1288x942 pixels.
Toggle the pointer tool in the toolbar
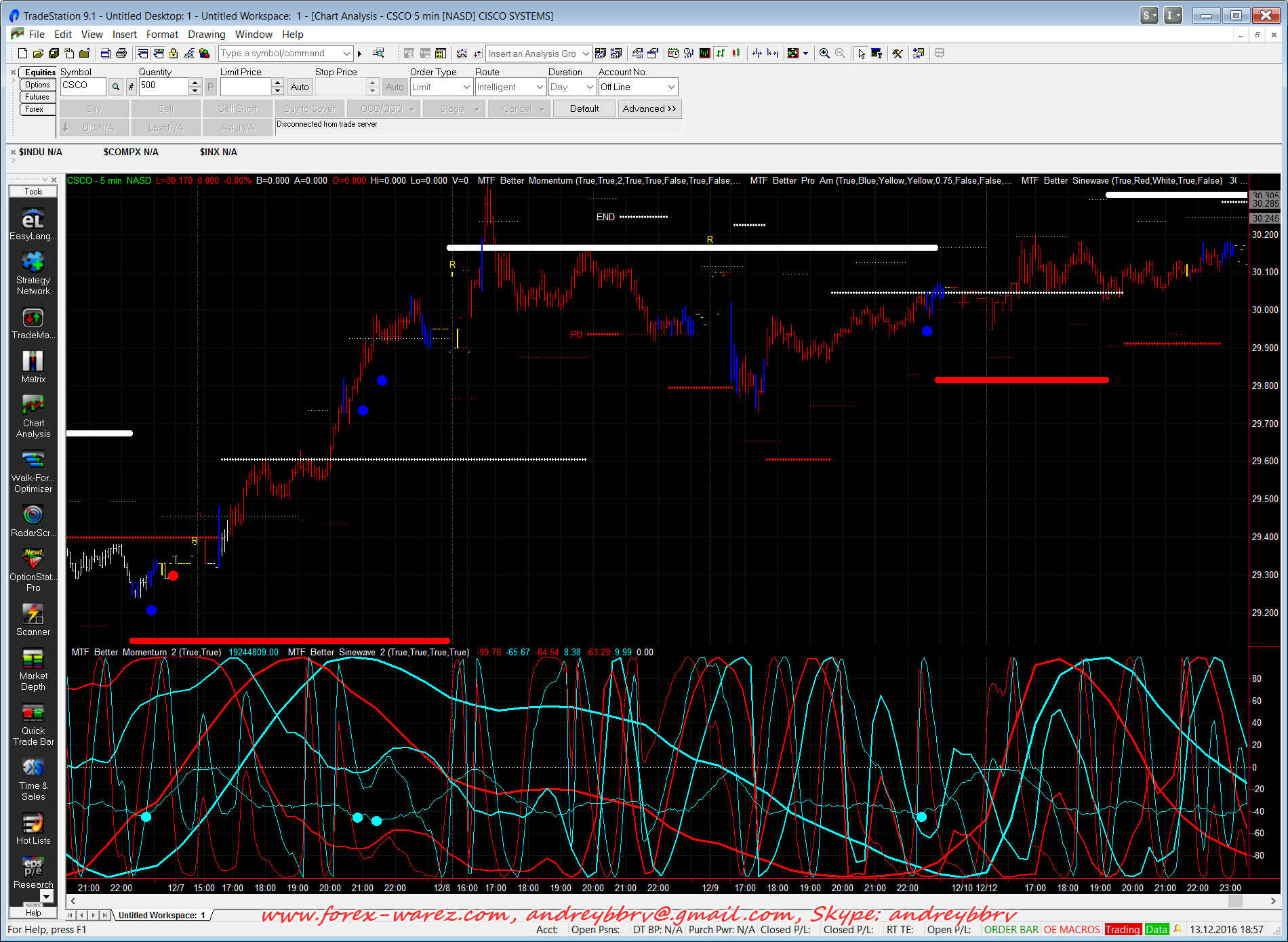861,54
